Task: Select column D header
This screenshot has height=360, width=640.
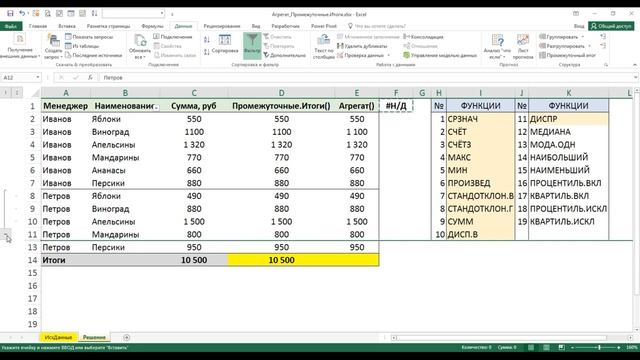Action: (281, 93)
